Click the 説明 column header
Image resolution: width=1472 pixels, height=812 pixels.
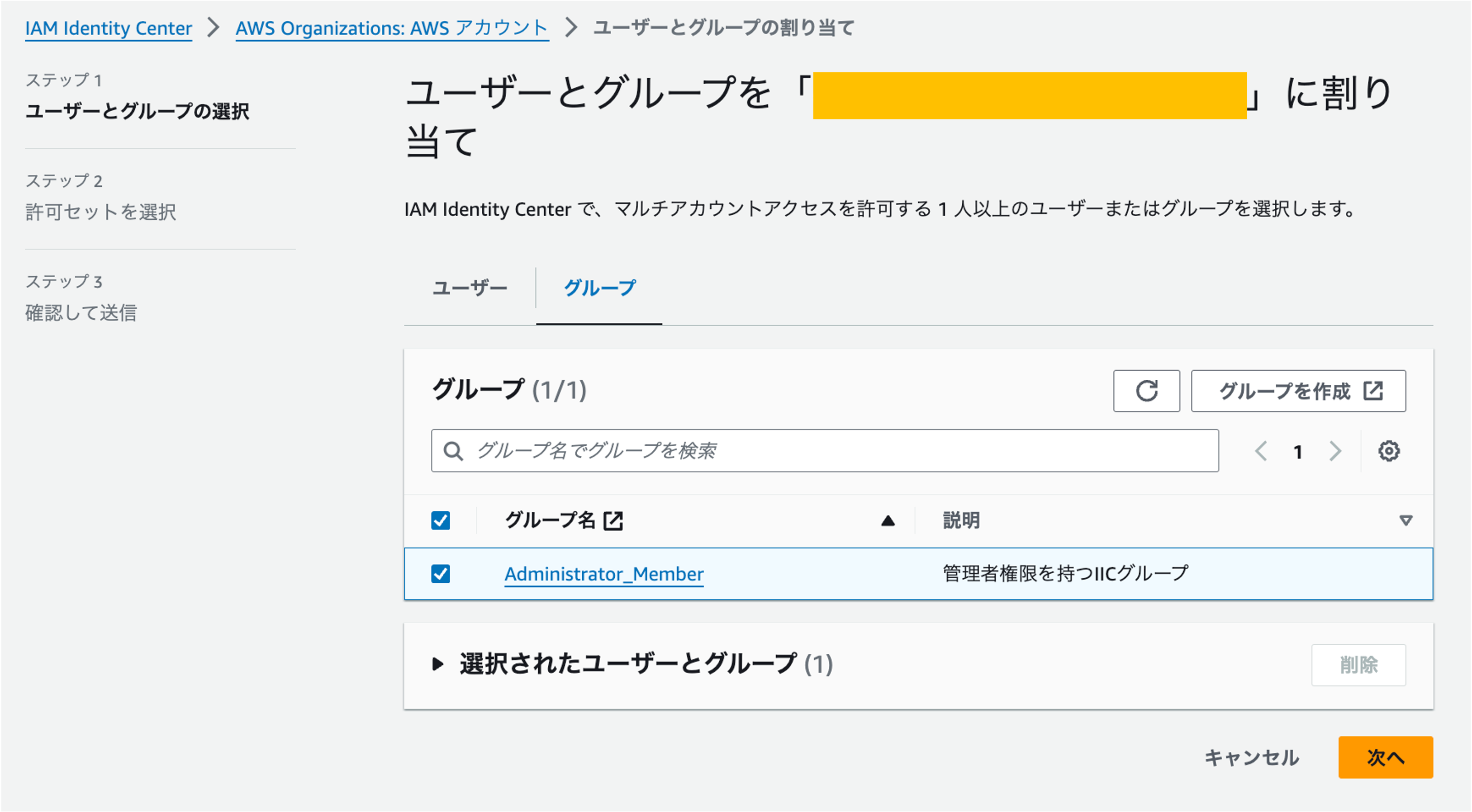[961, 521]
